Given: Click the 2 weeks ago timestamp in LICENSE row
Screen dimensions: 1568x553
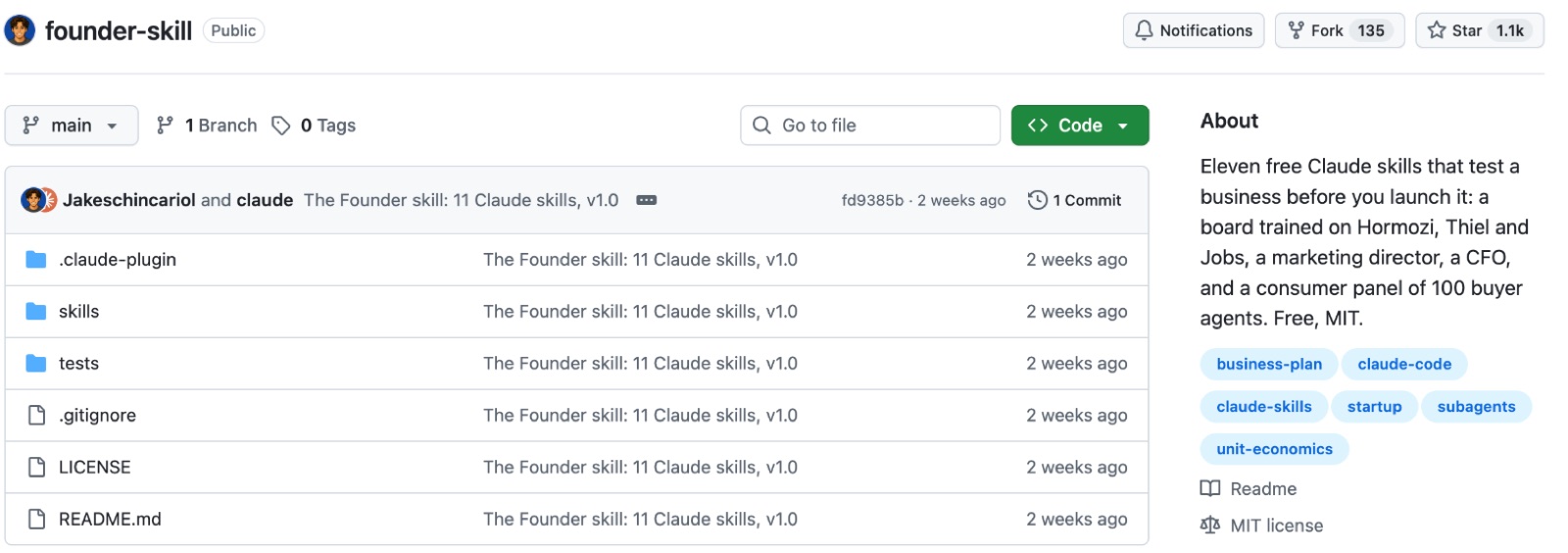Looking at the screenshot, I should [1076, 468].
